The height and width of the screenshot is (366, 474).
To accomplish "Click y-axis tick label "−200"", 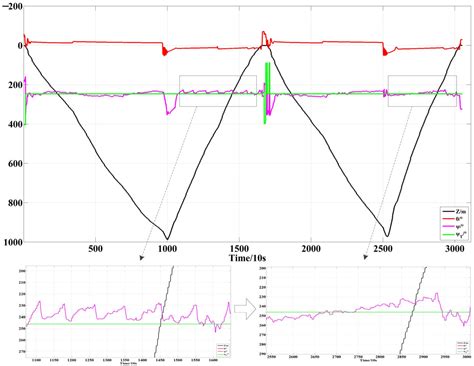I will click(x=12, y=6).
